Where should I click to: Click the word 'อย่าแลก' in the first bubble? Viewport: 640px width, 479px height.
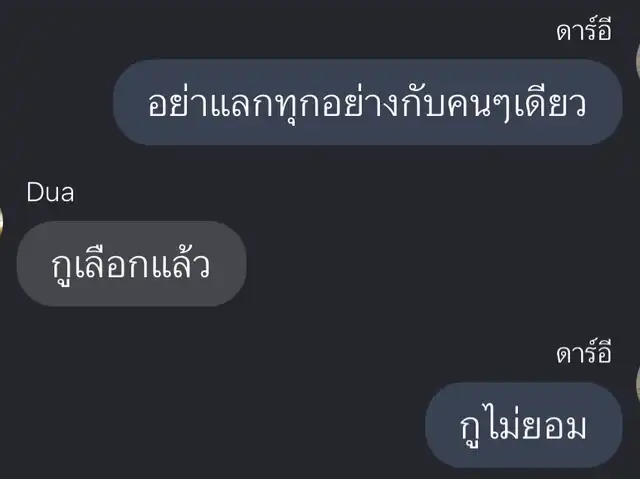click(x=209, y=104)
